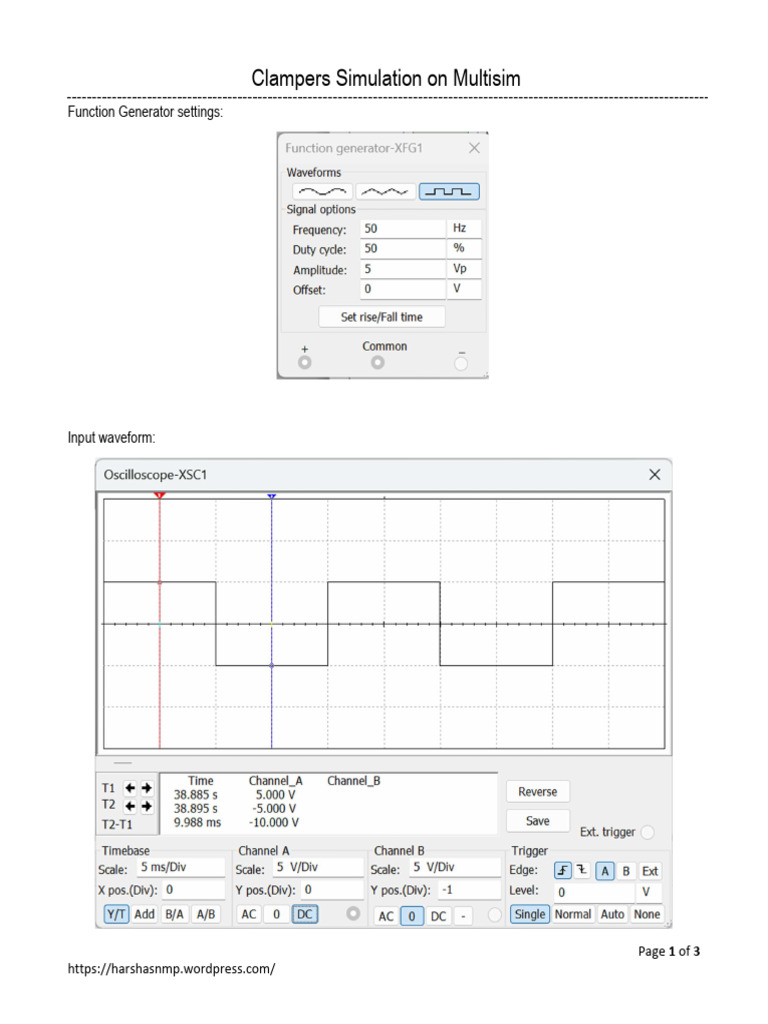This screenshot has width=768, height=1024.
Task: Click the Offset value field
Action: pos(403,289)
